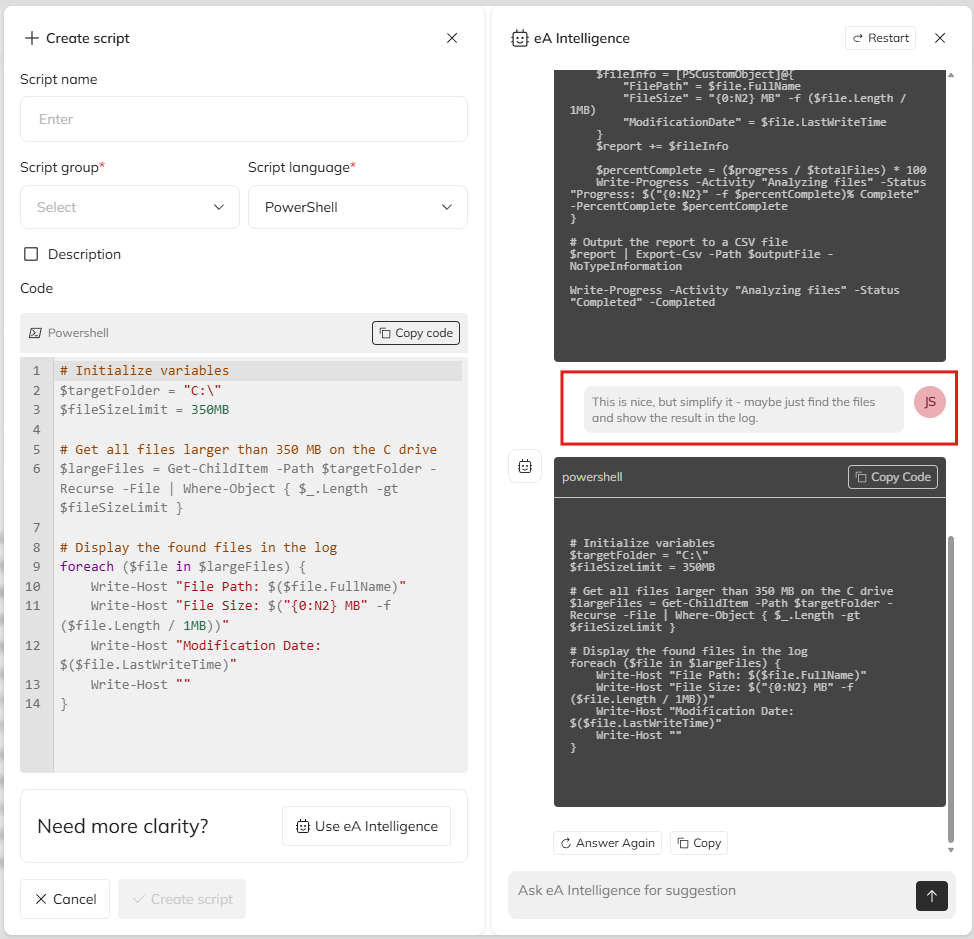Image resolution: width=974 pixels, height=939 pixels.
Task: Copy Code from the chat powershell block
Action: [x=893, y=477]
